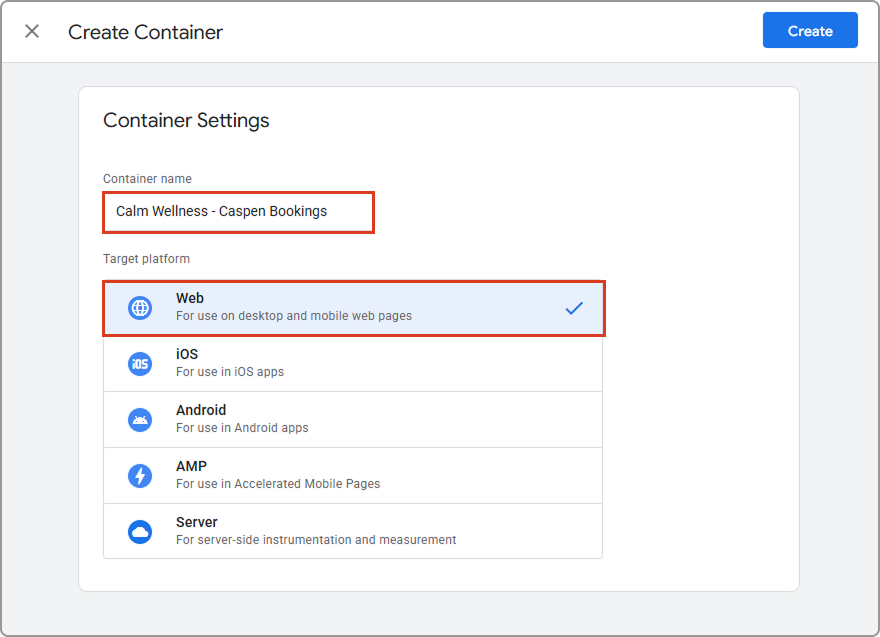The width and height of the screenshot is (880, 637).
Task: Click 'For server-side instrumentation and measurement' text
Action: tap(316, 540)
